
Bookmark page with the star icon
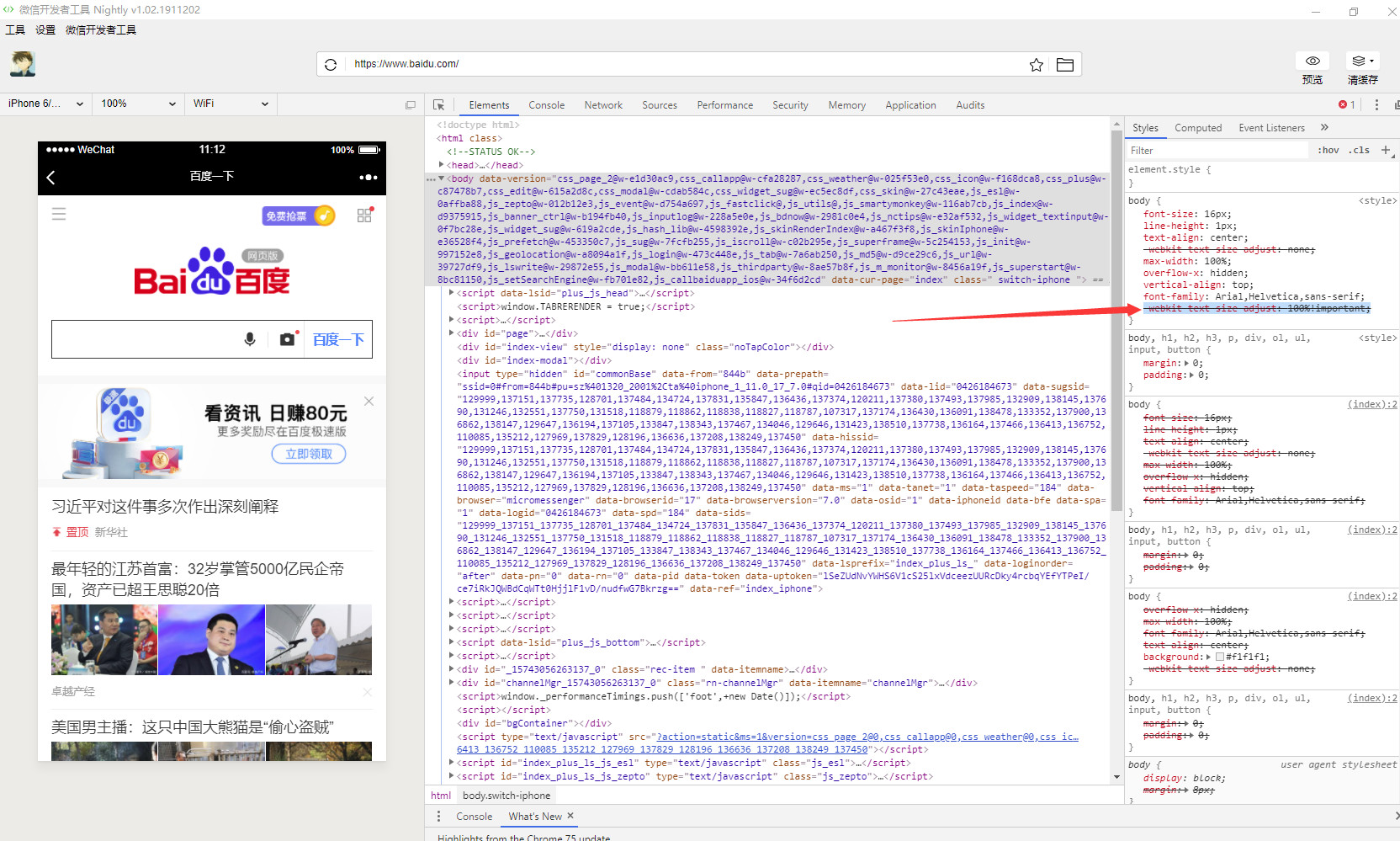pyautogui.click(x=1037, y=65)
